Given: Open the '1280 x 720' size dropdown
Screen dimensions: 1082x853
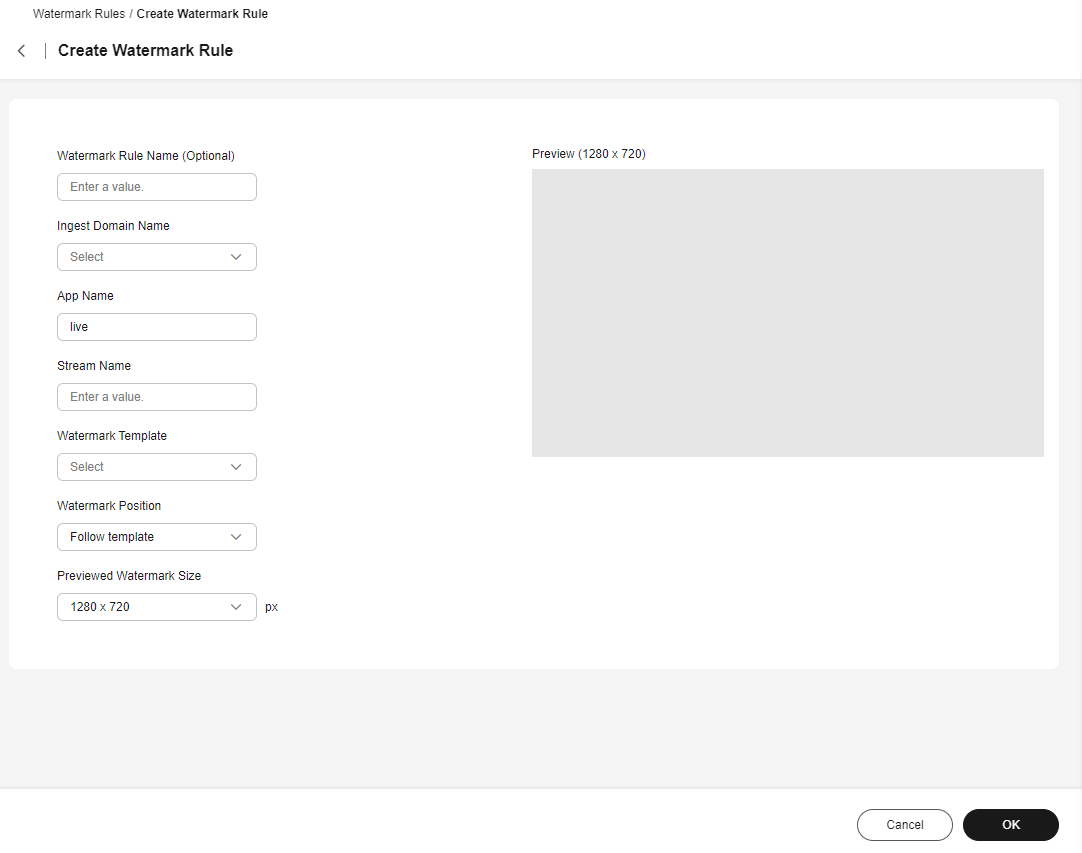Looking at the screenshot, I should click(145, 607).
